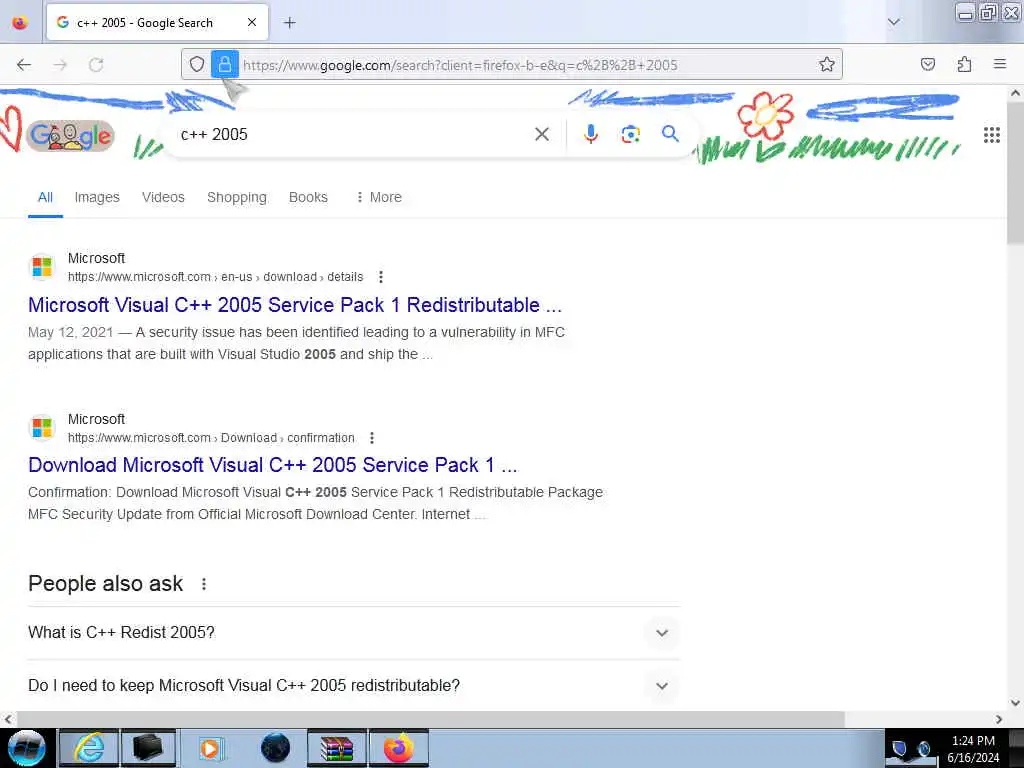Click the horizontal scrollbar thumb

coord(430,719)
